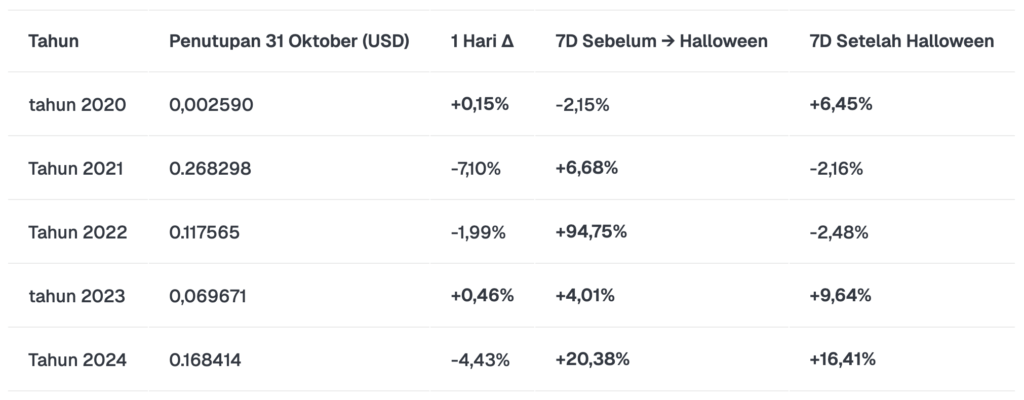
Task: Click the 7D Sebelum → Halloween header
Action: pos(661,41)
